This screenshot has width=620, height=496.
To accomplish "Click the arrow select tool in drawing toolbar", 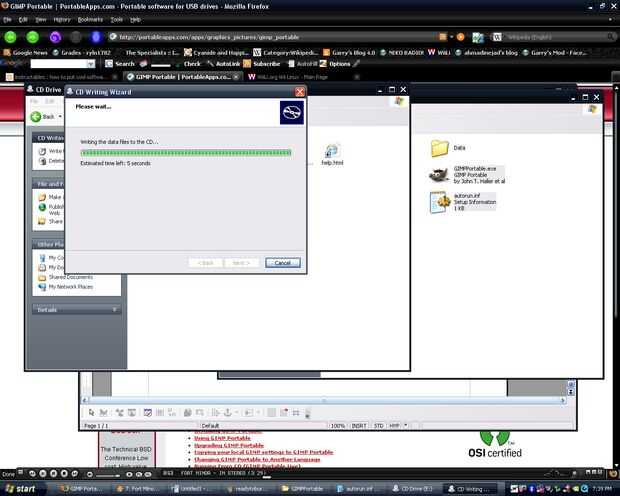I will click(91, 413).
